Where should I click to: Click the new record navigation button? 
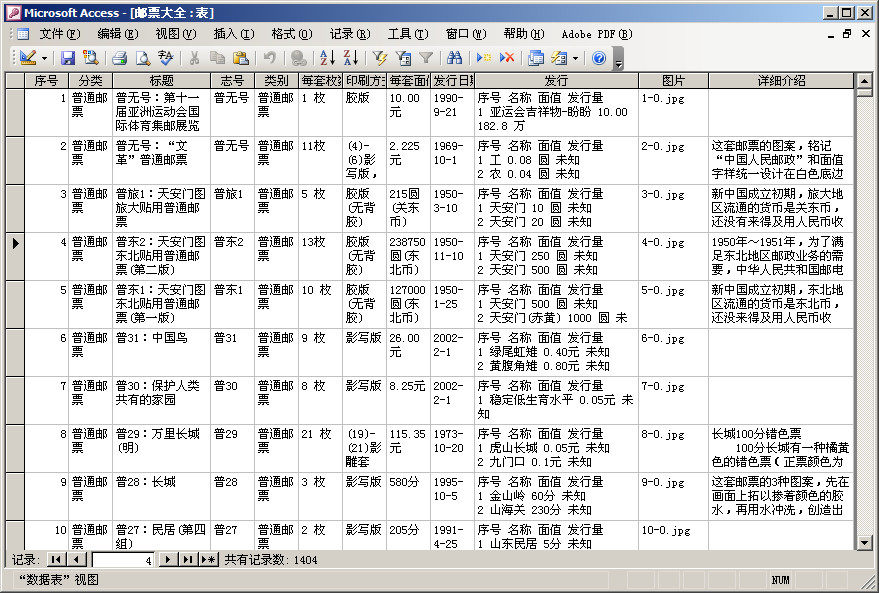209,559
